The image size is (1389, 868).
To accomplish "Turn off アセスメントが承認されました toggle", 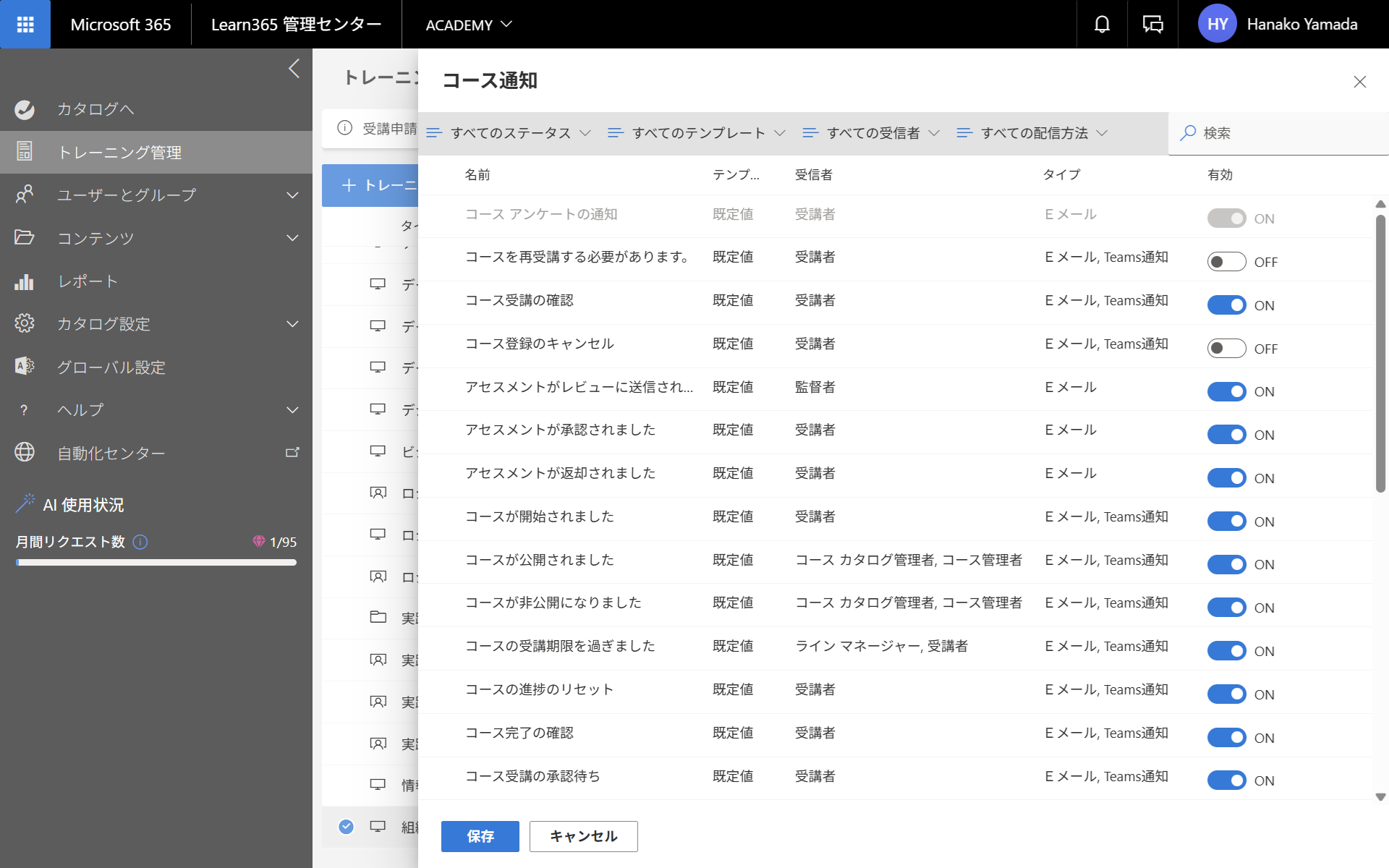I will pos(1227,435).
